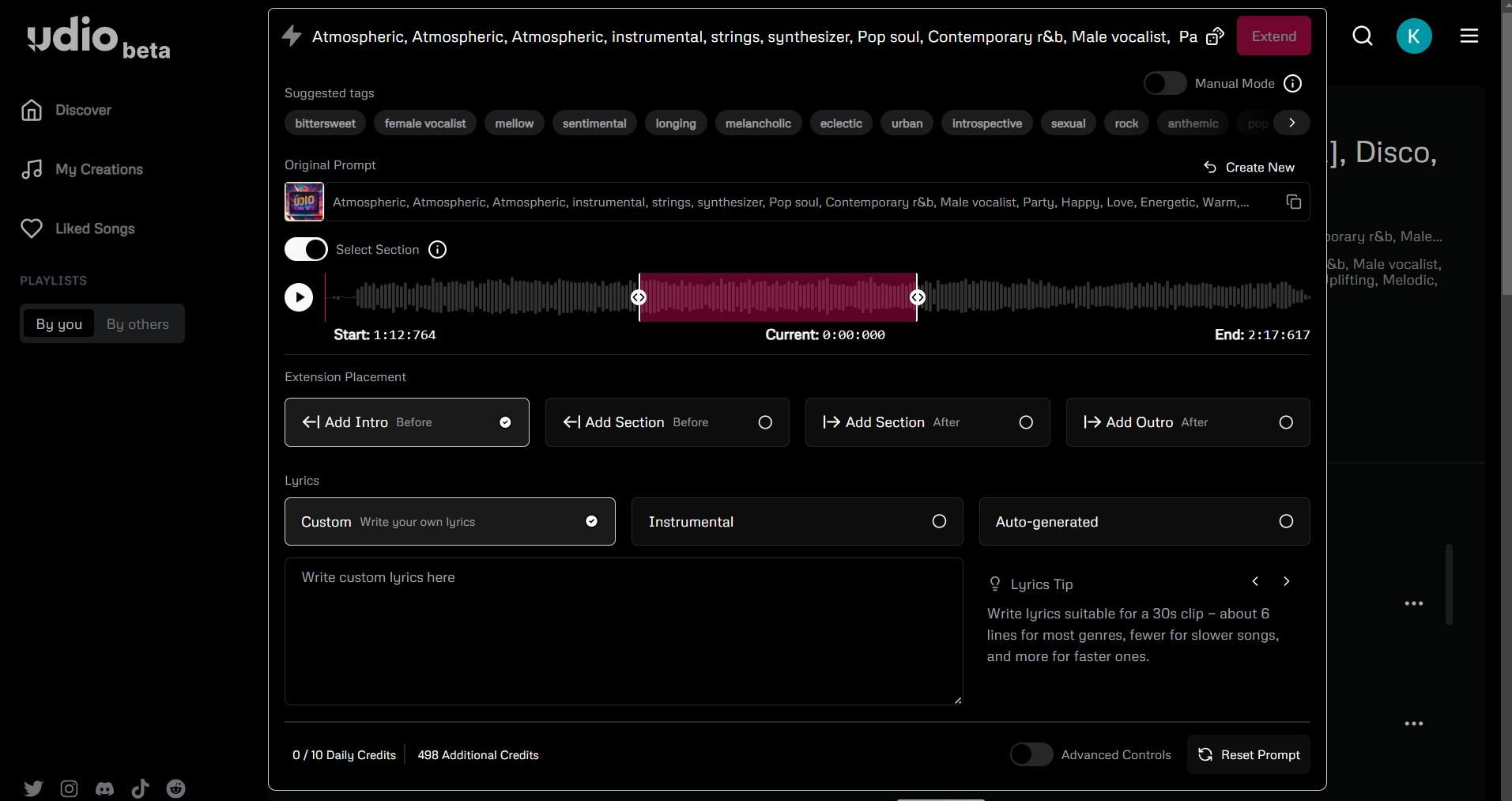Open Udio TikTok page
Viewport: 1512px width, 801px height.
click(140, 788)
